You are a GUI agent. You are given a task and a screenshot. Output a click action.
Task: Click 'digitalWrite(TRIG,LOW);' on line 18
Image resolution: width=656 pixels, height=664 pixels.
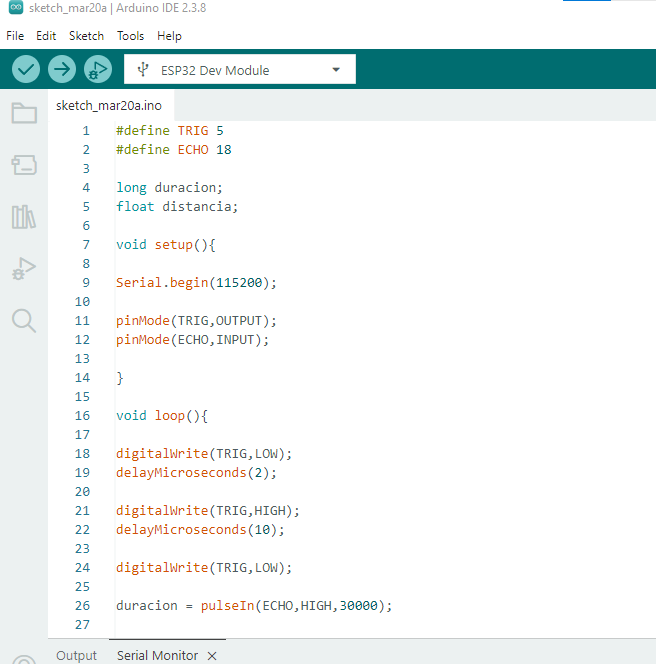[x=204, y=454]
